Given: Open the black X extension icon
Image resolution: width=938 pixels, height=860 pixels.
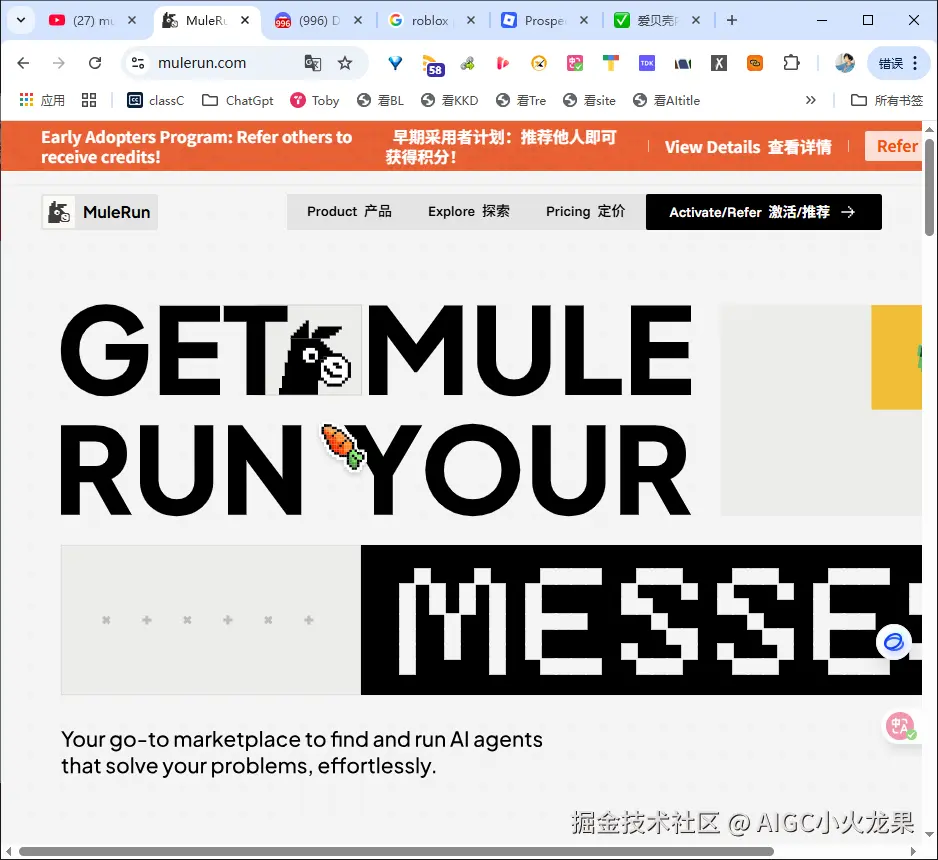Looking at the screenshot, I should coord(719,63).
